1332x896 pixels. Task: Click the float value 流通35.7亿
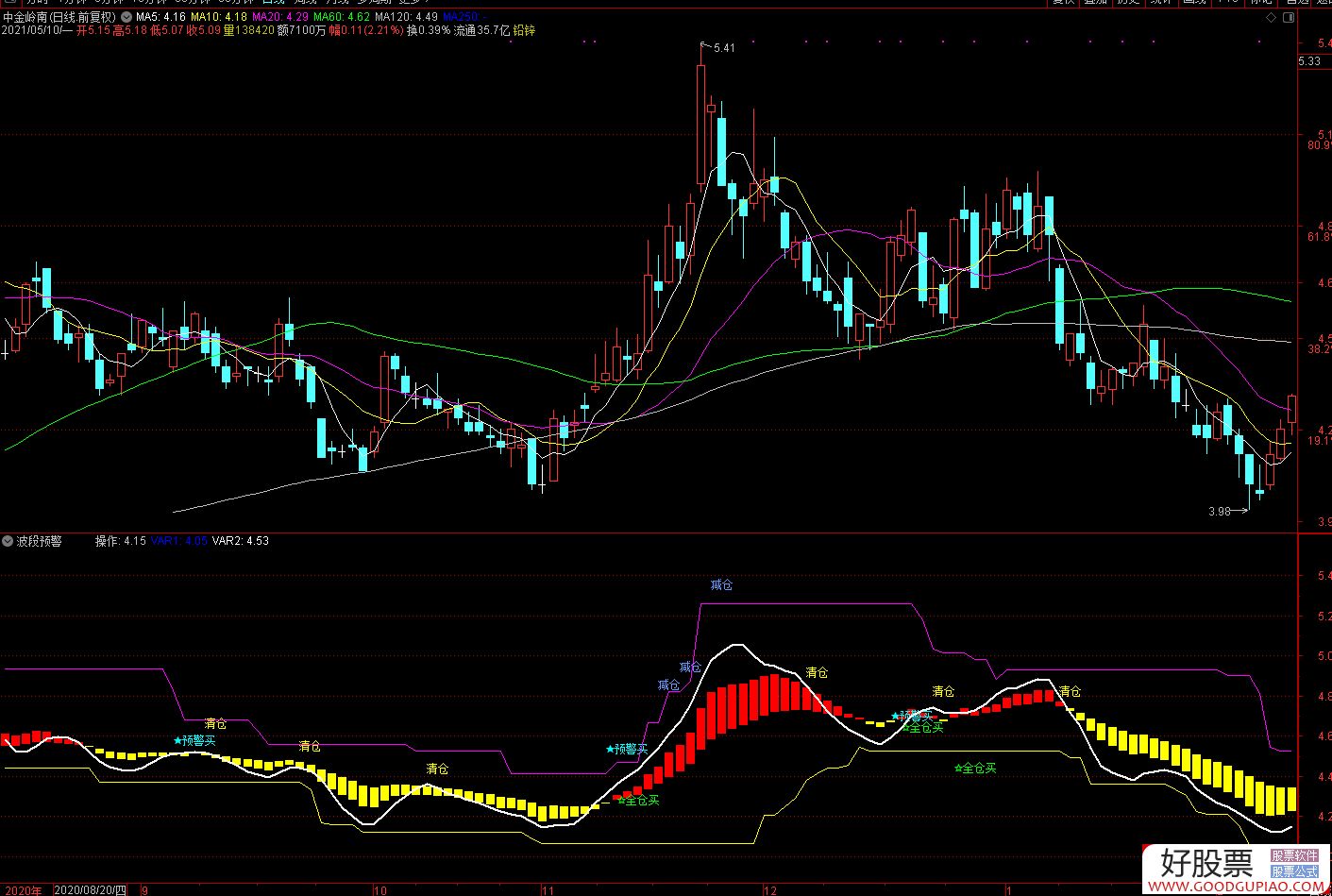click(481, 30)
